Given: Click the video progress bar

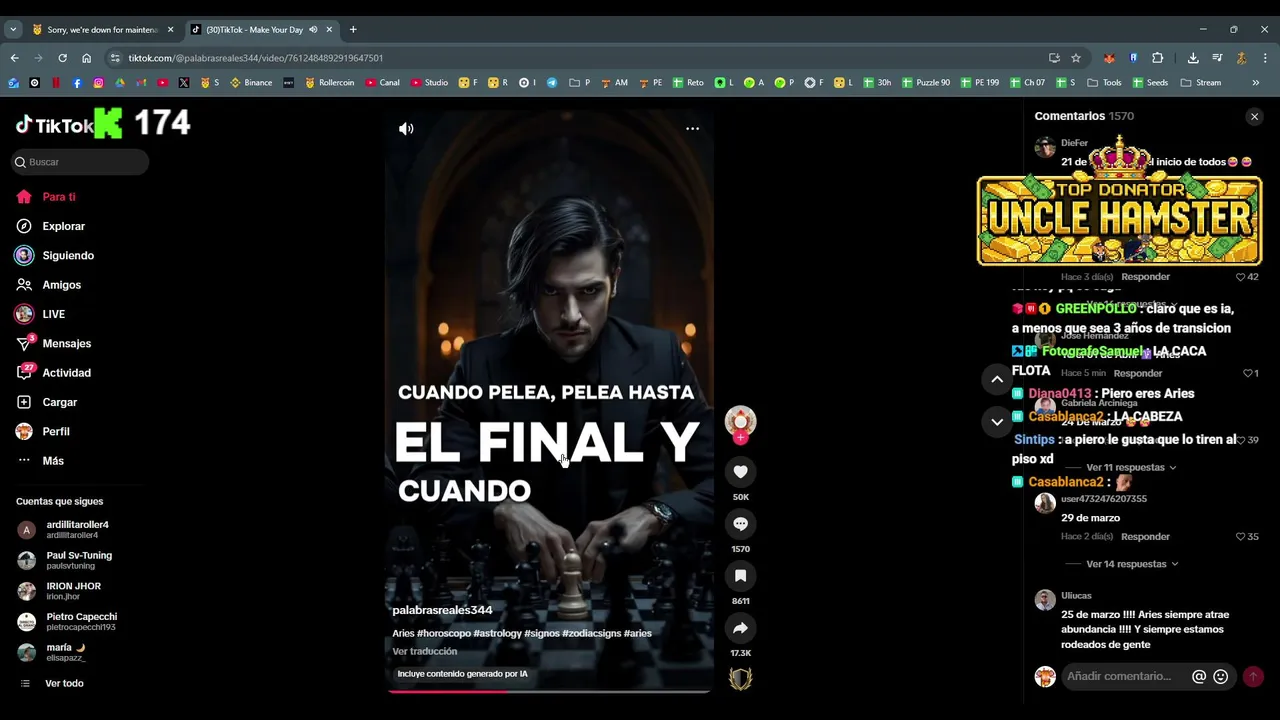Looking at the screenshot, I should coord(549,691).
